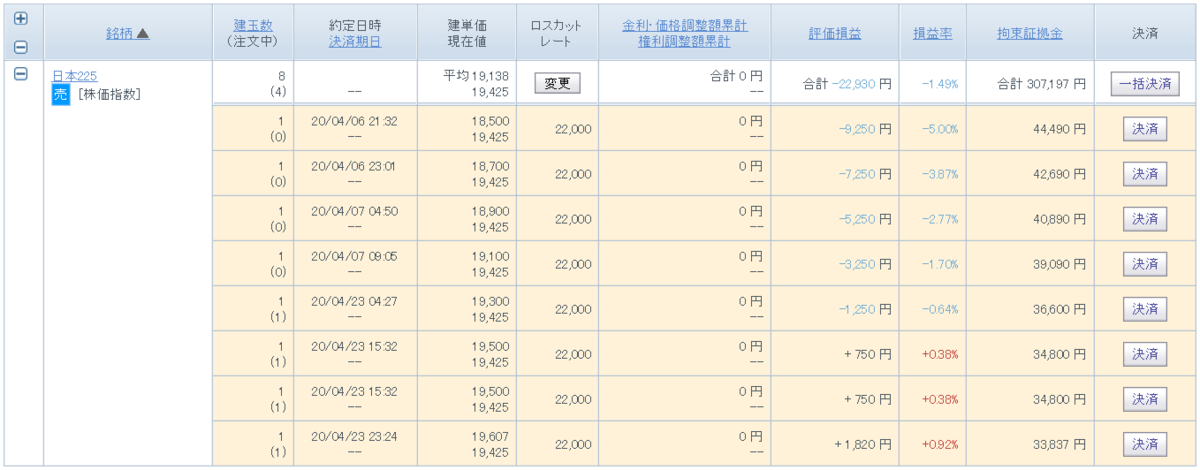
Task: Open the 日本225 instrument link
Action: (x=74, y=76)
